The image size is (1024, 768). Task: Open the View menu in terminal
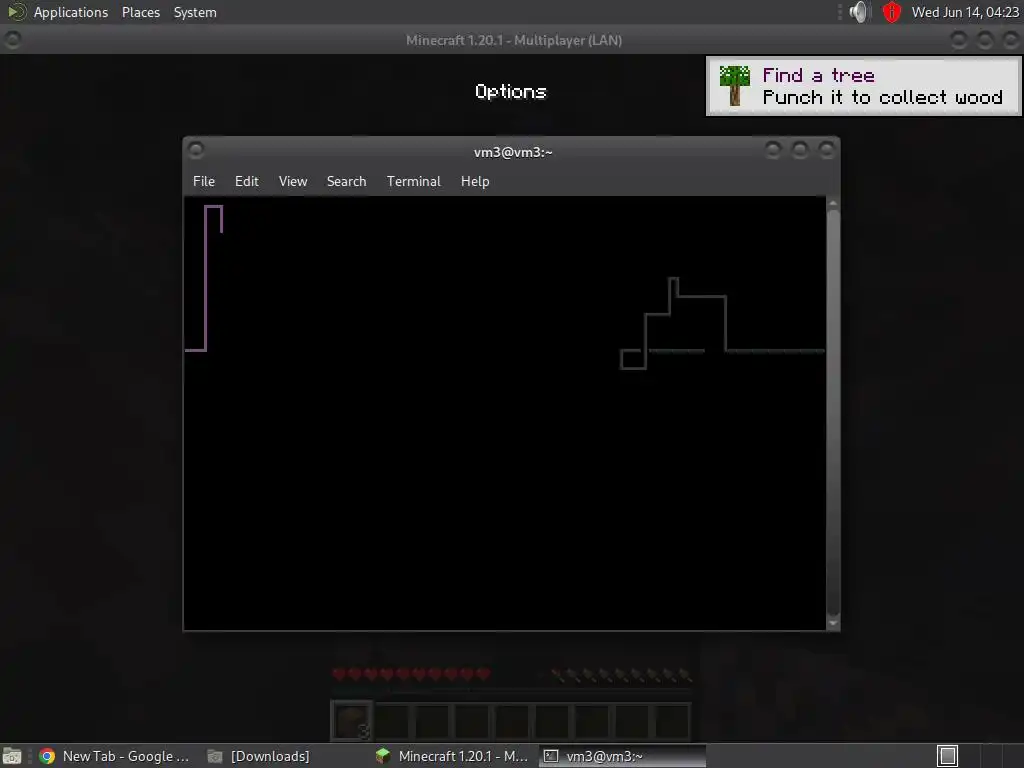click(293, 181)
